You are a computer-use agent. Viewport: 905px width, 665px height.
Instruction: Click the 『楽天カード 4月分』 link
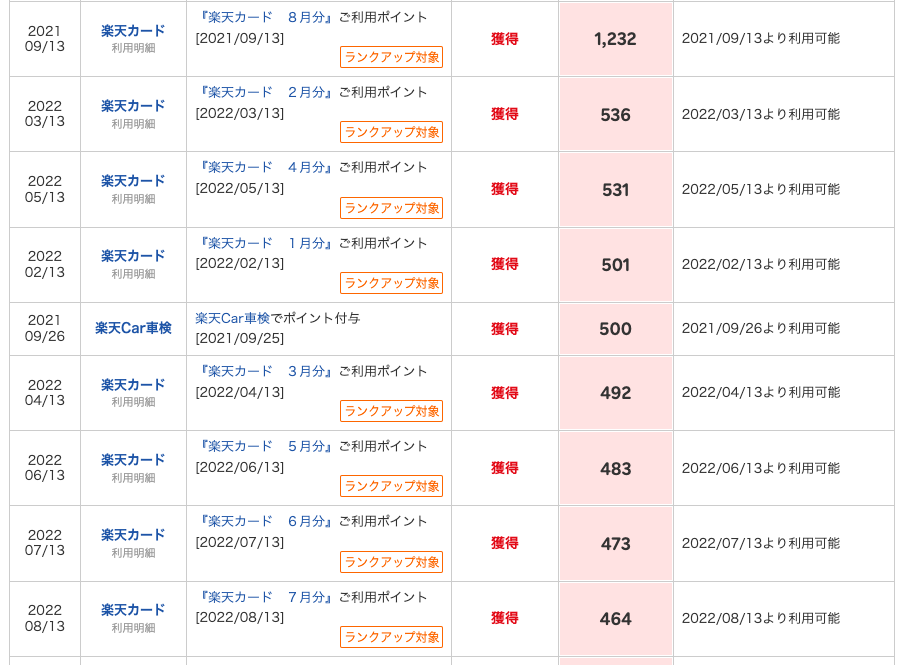pyautogui.click(x=266, y=167)
